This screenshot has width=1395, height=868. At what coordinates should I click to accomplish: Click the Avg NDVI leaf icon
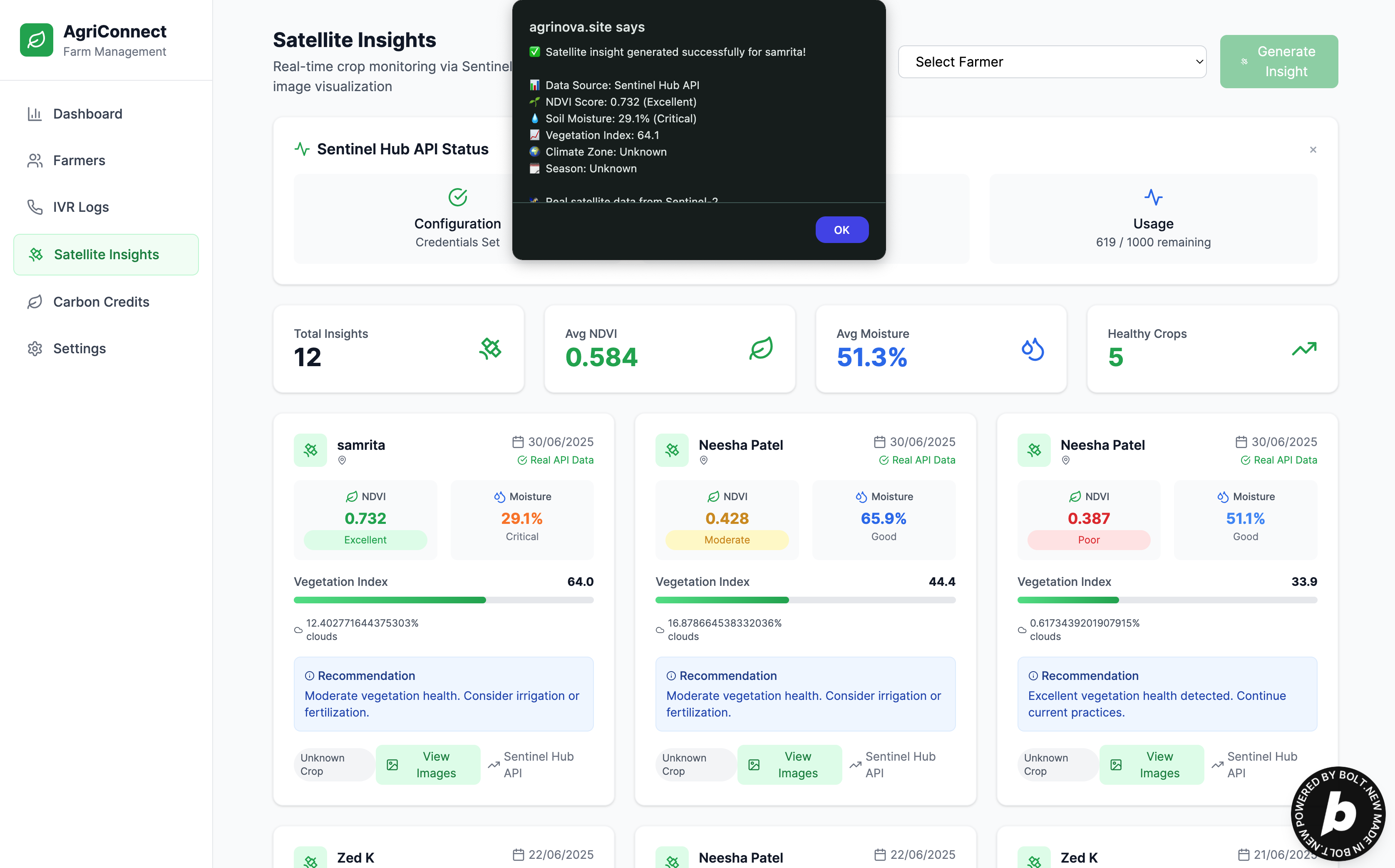[761, 348]
